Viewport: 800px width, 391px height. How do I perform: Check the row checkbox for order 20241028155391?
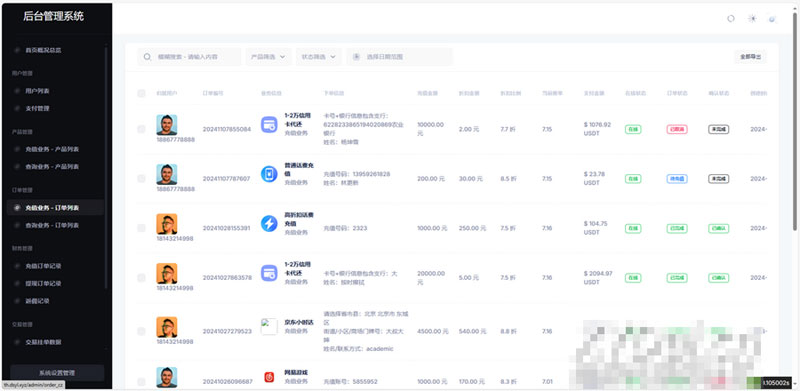(141, 228)
